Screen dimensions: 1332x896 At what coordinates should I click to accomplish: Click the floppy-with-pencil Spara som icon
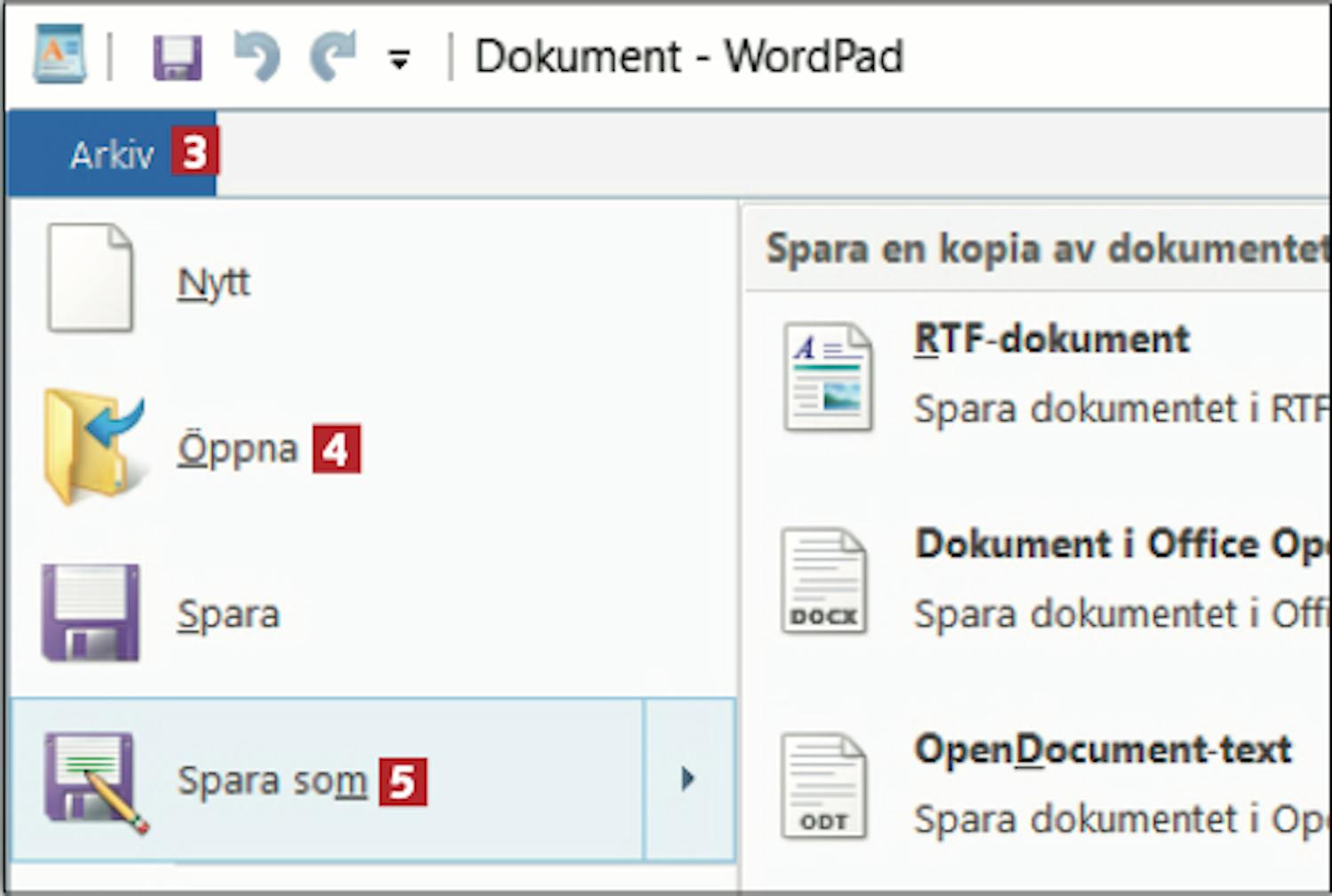pos(95,782)
